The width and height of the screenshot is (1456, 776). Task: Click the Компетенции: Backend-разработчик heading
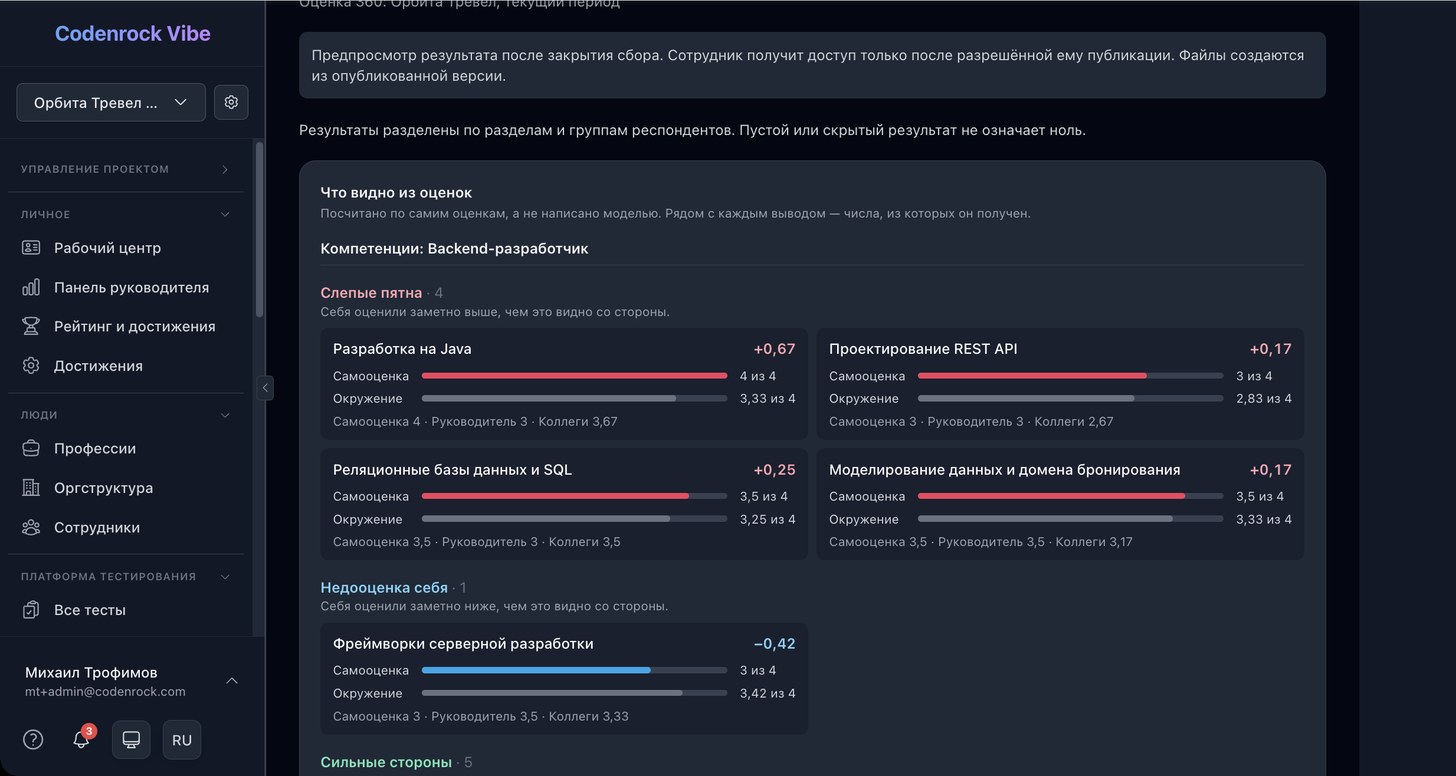click(x=454, y=249)
